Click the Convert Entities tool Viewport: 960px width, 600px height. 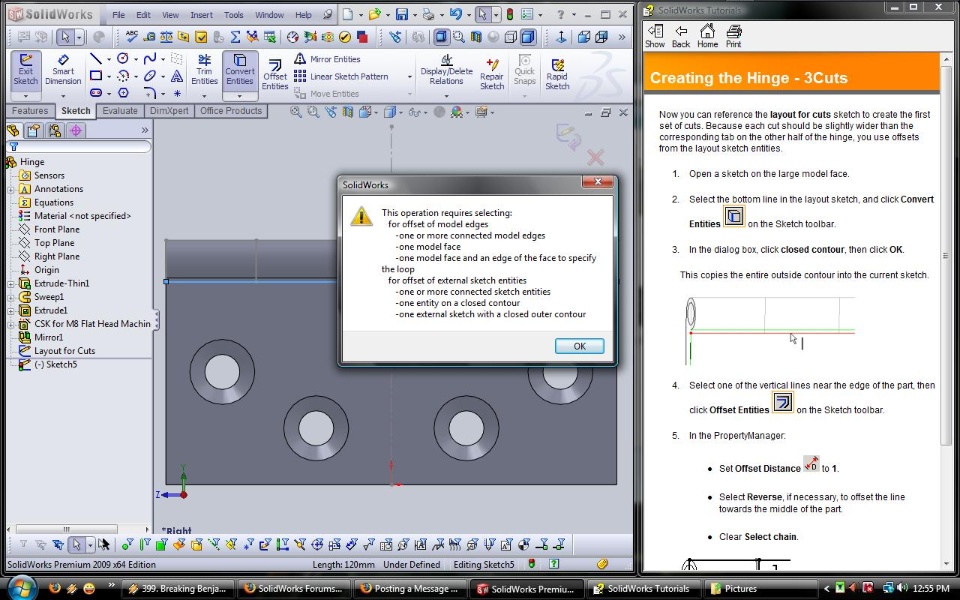coord(239,69)
